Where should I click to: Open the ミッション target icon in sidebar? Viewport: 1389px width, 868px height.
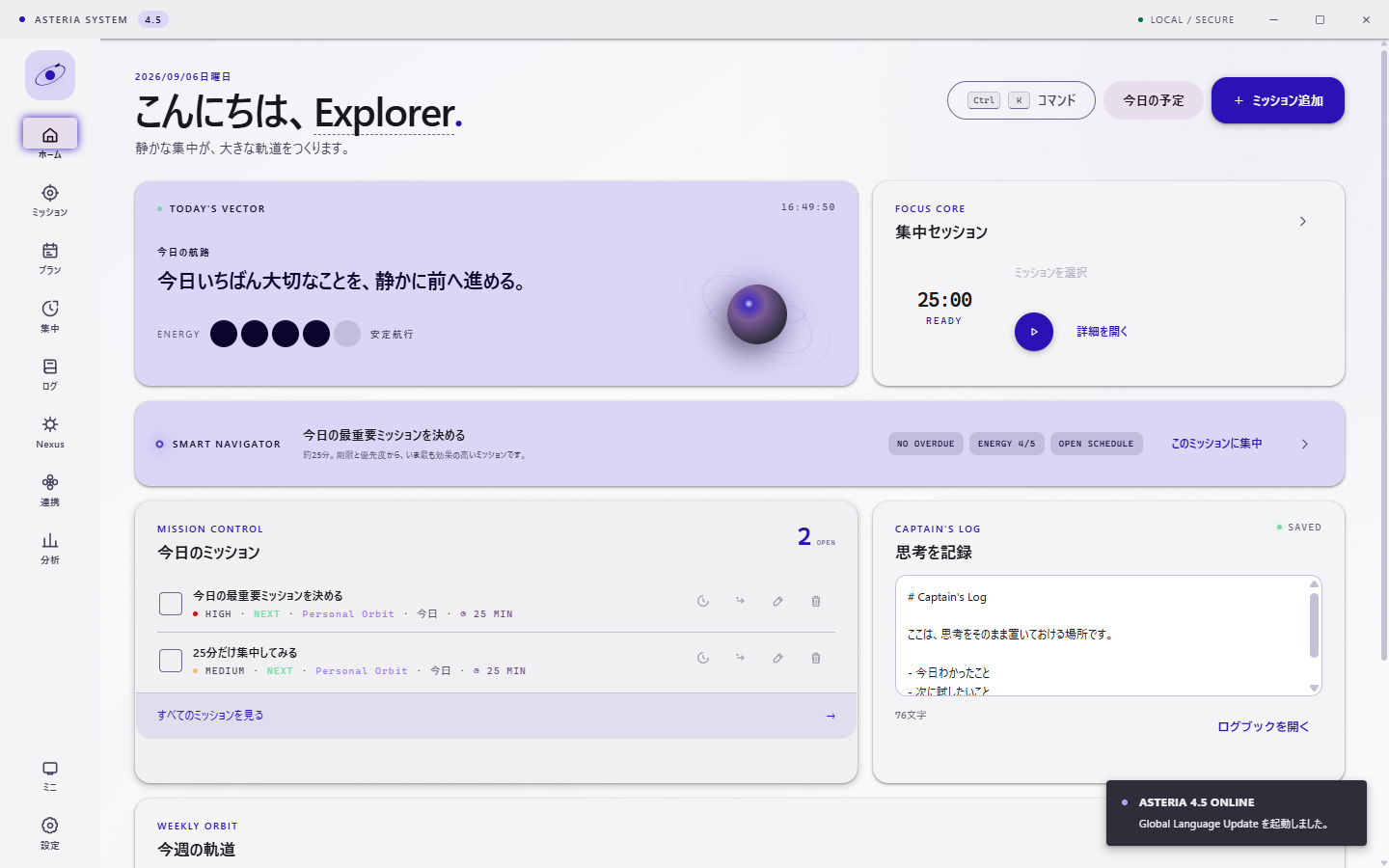pos(50,193)
